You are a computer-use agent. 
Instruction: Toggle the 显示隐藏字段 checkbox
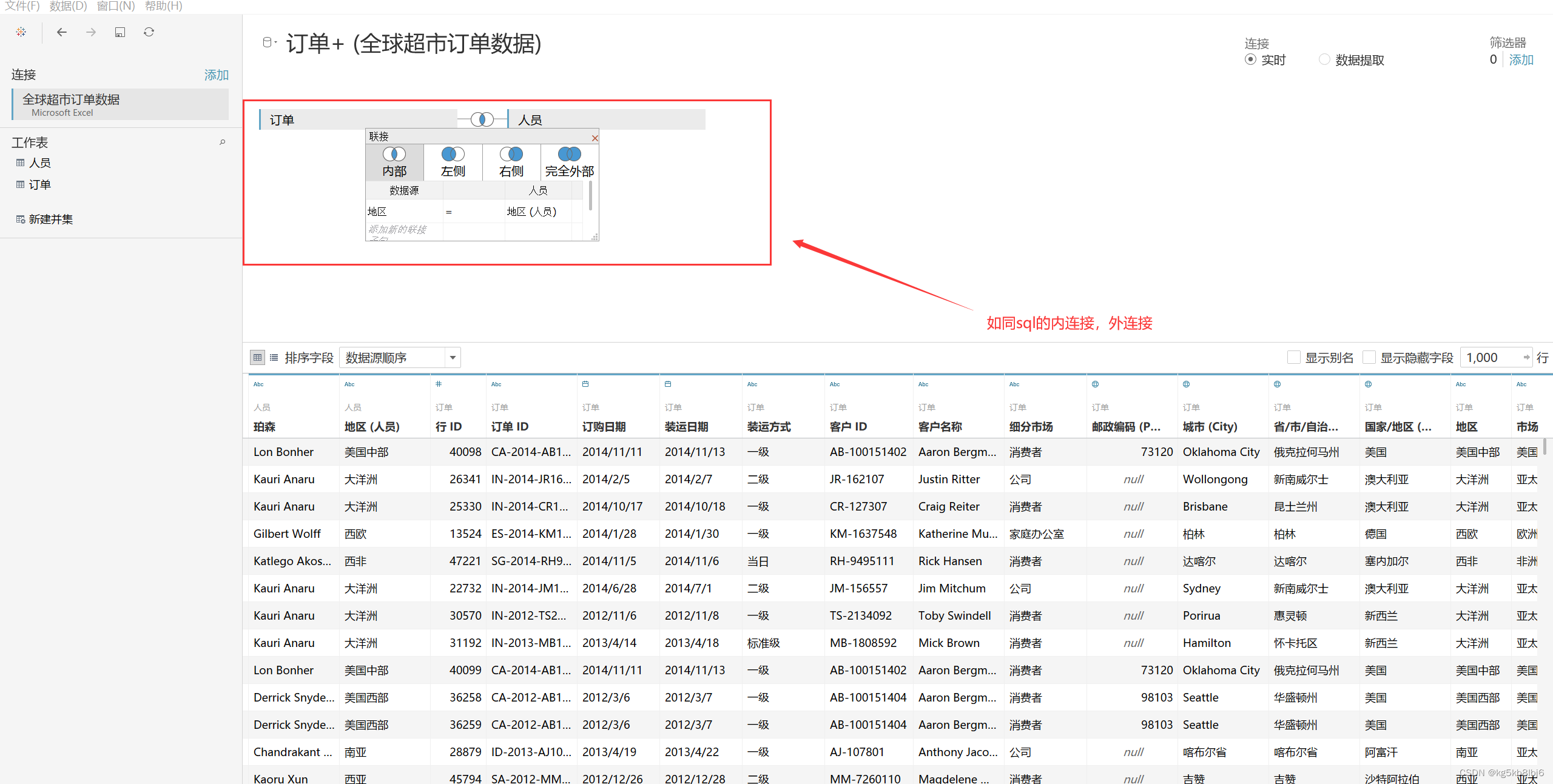(1369, 358)
